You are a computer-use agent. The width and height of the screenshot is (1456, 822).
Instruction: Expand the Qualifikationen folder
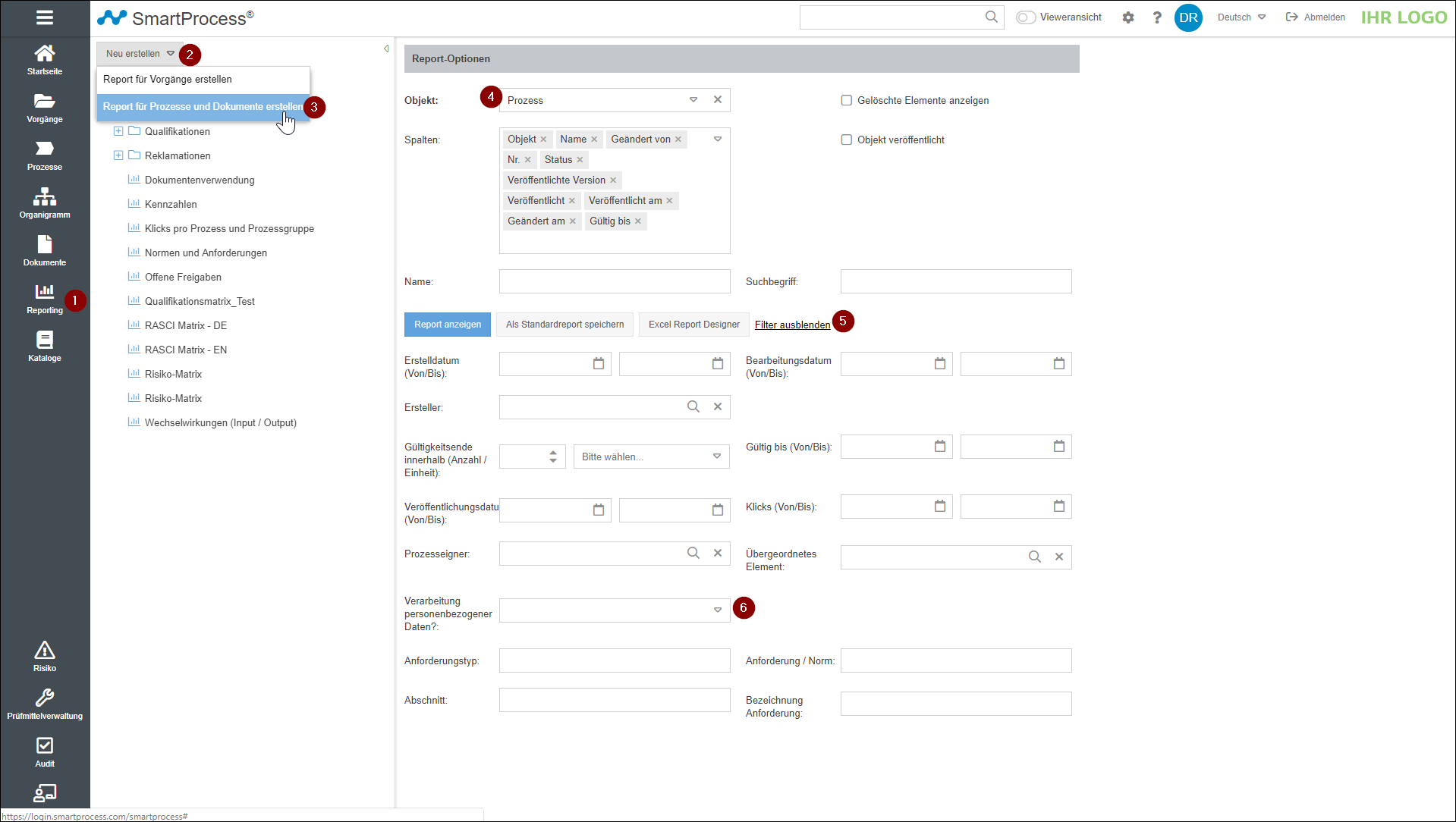118,131
